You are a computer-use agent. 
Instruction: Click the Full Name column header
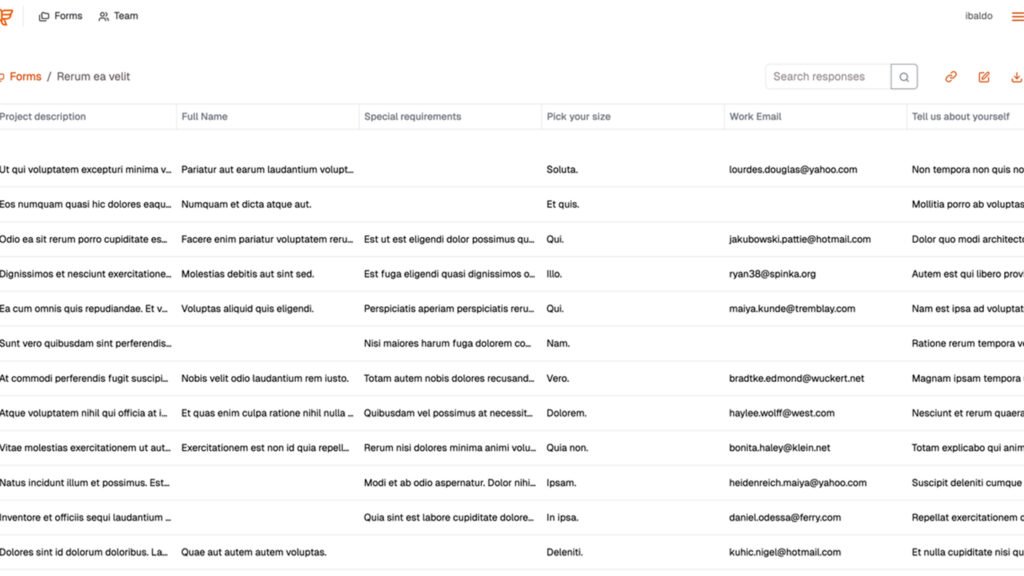click(204, 117)
